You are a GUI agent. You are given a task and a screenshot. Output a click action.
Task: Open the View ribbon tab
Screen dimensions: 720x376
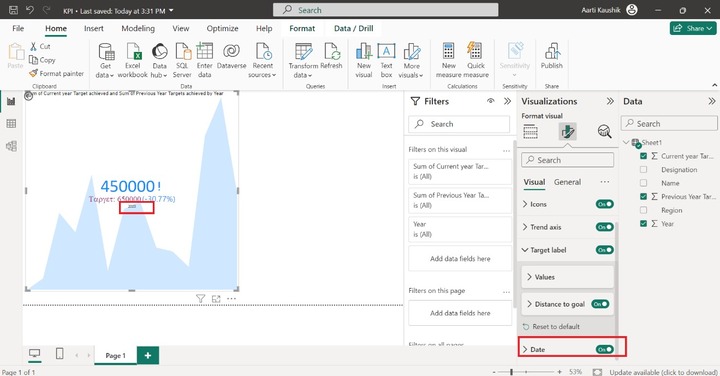tap(180, 28)
